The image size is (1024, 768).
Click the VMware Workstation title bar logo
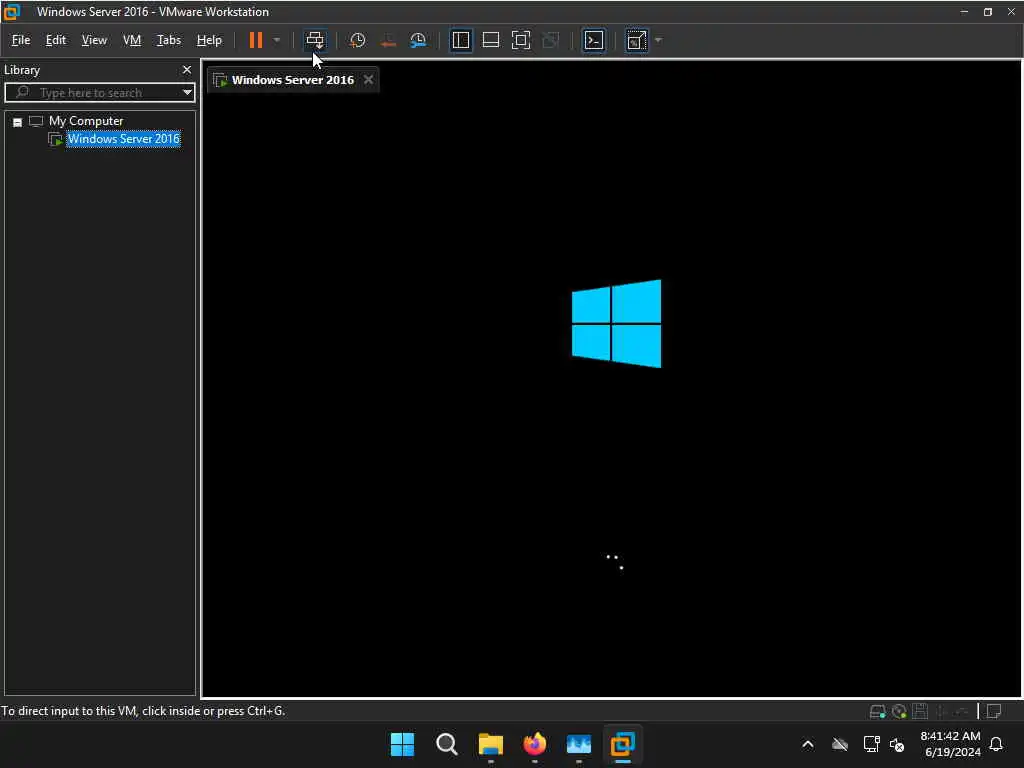coord(12,12)
